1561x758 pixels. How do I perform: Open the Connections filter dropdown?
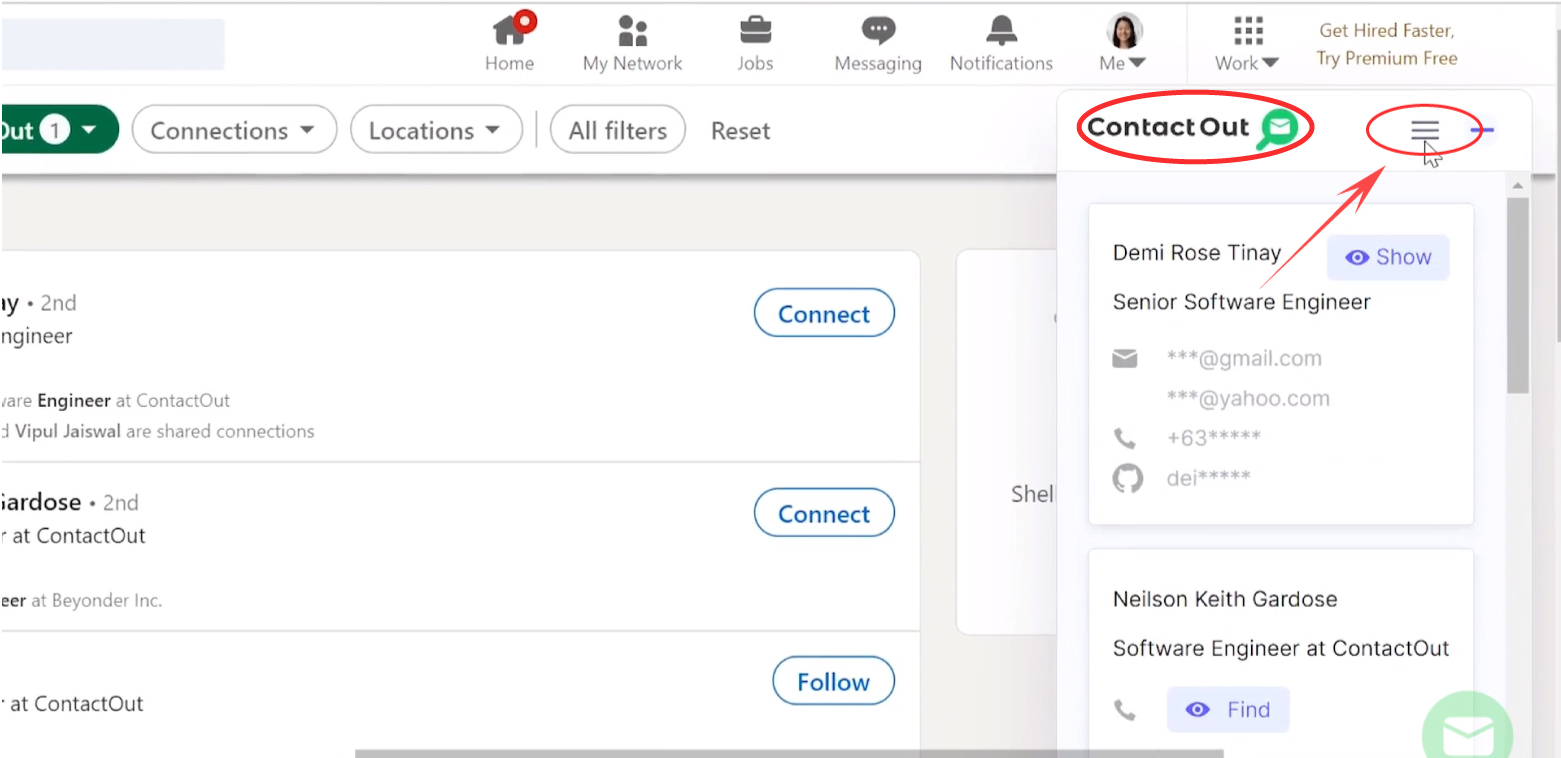coord(234,130)
